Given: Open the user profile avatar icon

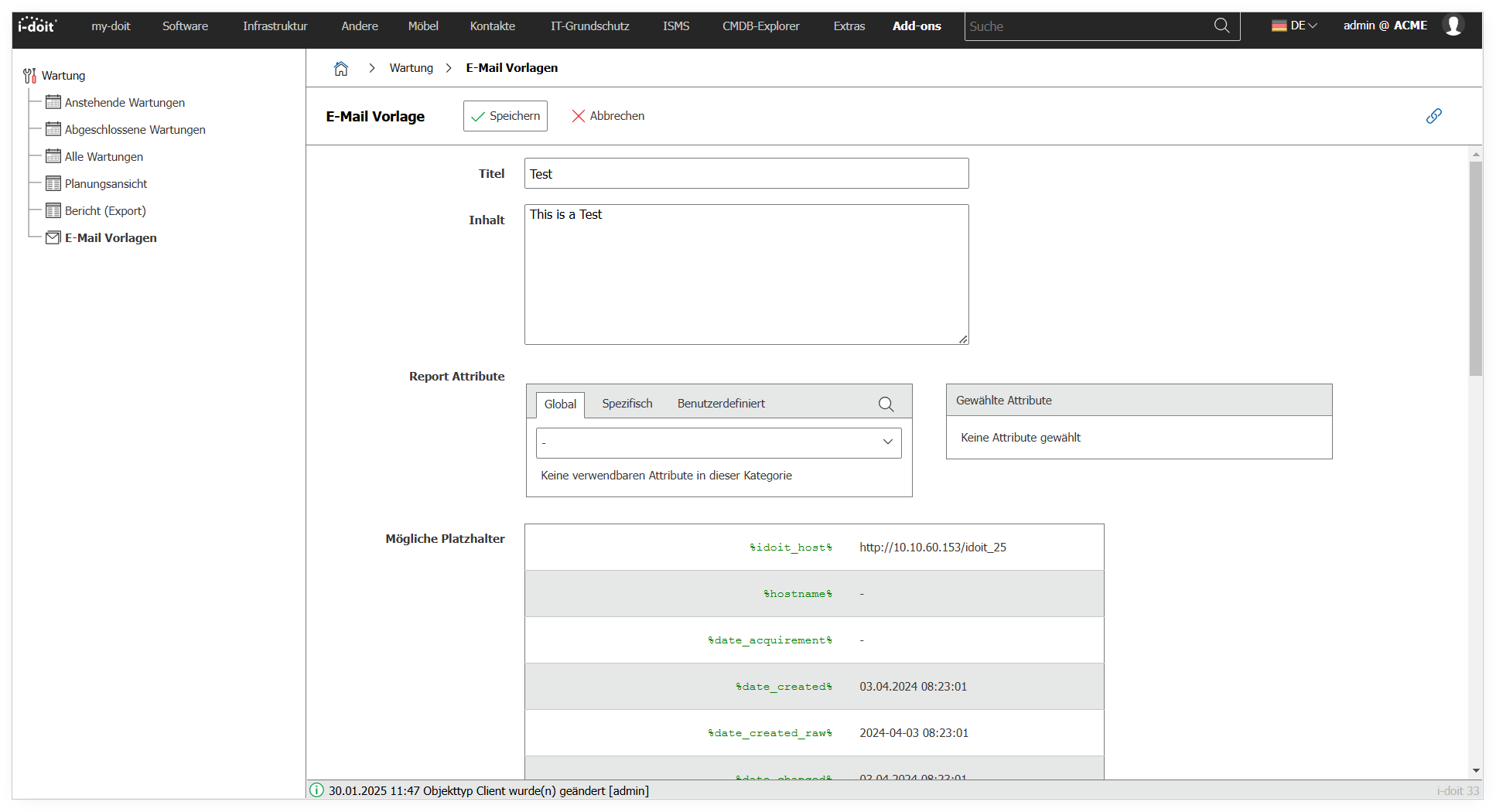Looking at the screenshot, I should (1453, 26).
